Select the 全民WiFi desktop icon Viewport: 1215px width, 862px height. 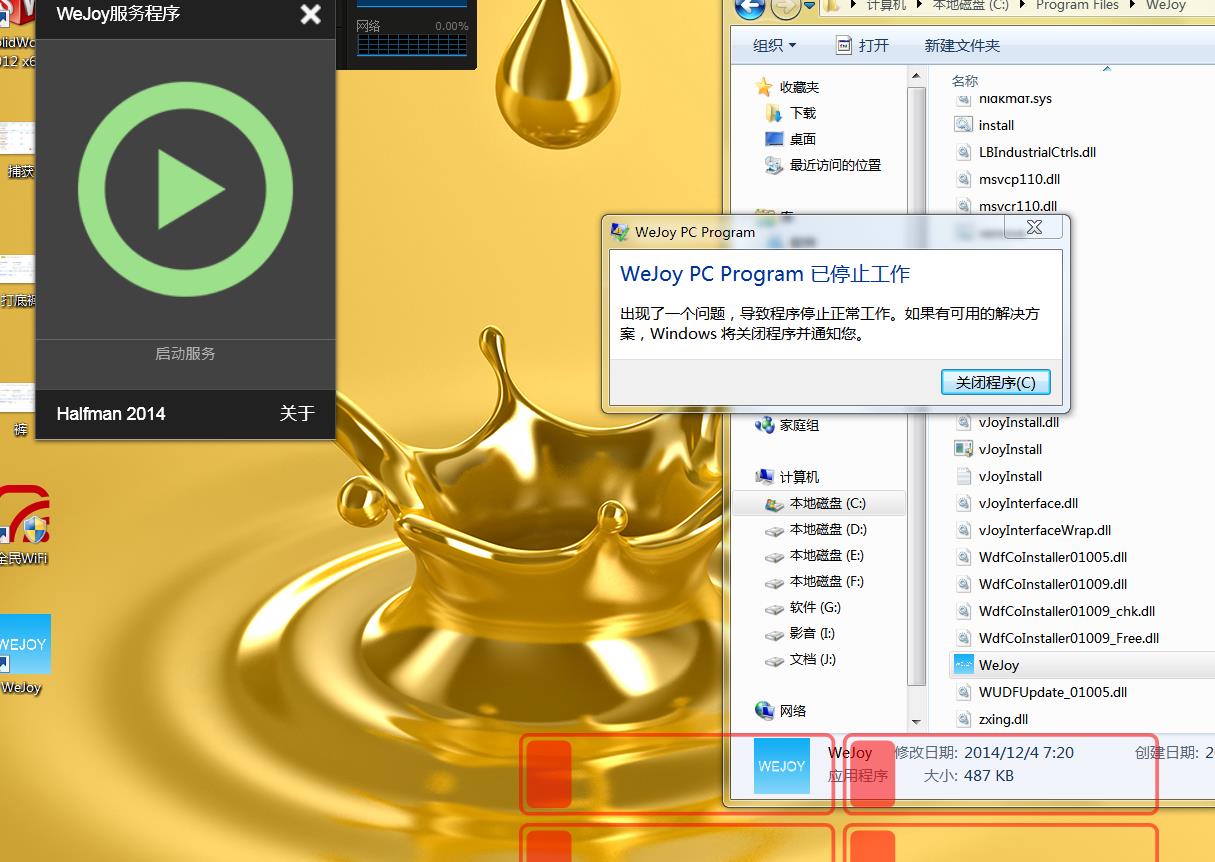pos(23,526)
